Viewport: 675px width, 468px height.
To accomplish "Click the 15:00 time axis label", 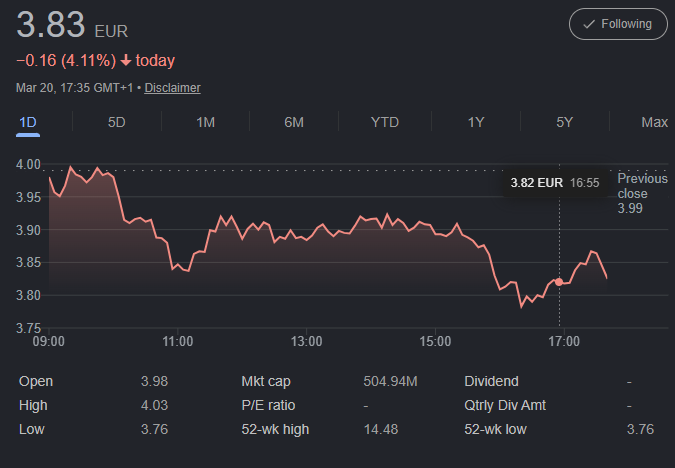I will point(435,341).
